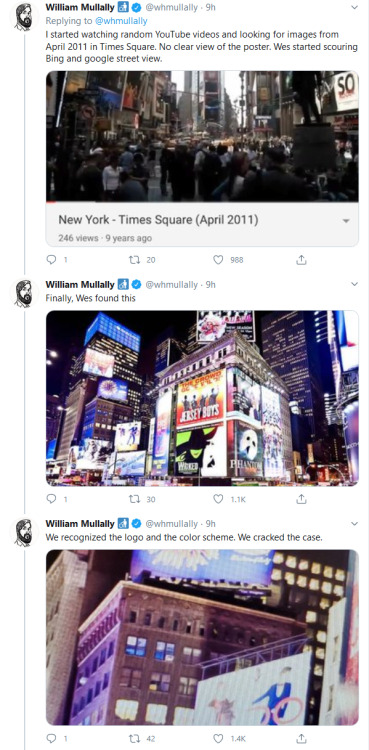Retweet the tweet with 20 retweets
The width and height of the screenshot is (369, 750).
(x=134, y=260)
